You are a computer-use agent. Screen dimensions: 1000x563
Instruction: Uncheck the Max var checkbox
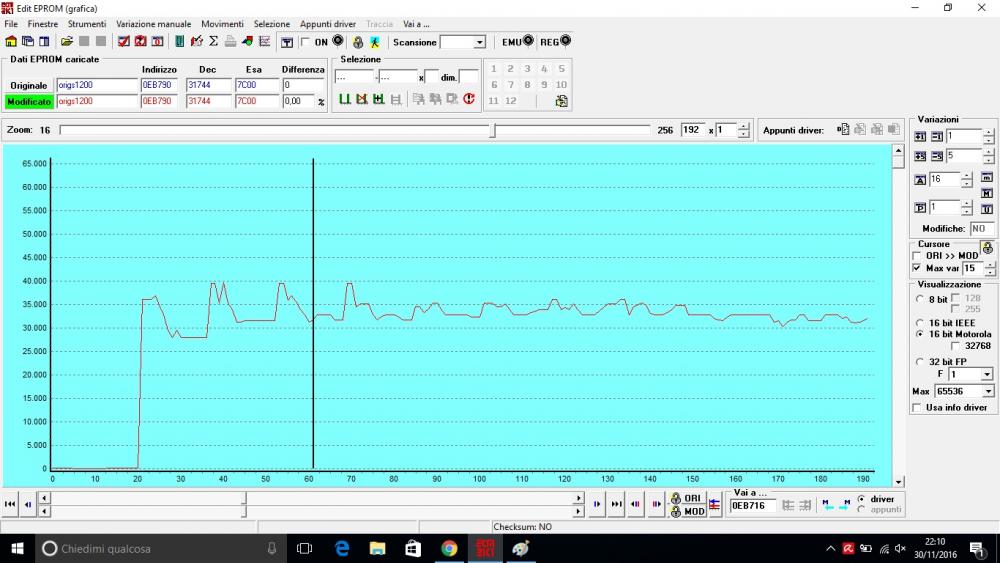click(x=917, y=268)
